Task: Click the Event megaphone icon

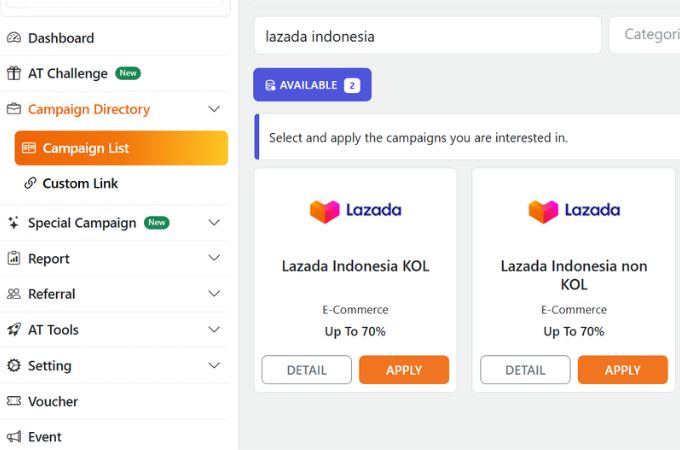Action: click(x=14, y=437)
